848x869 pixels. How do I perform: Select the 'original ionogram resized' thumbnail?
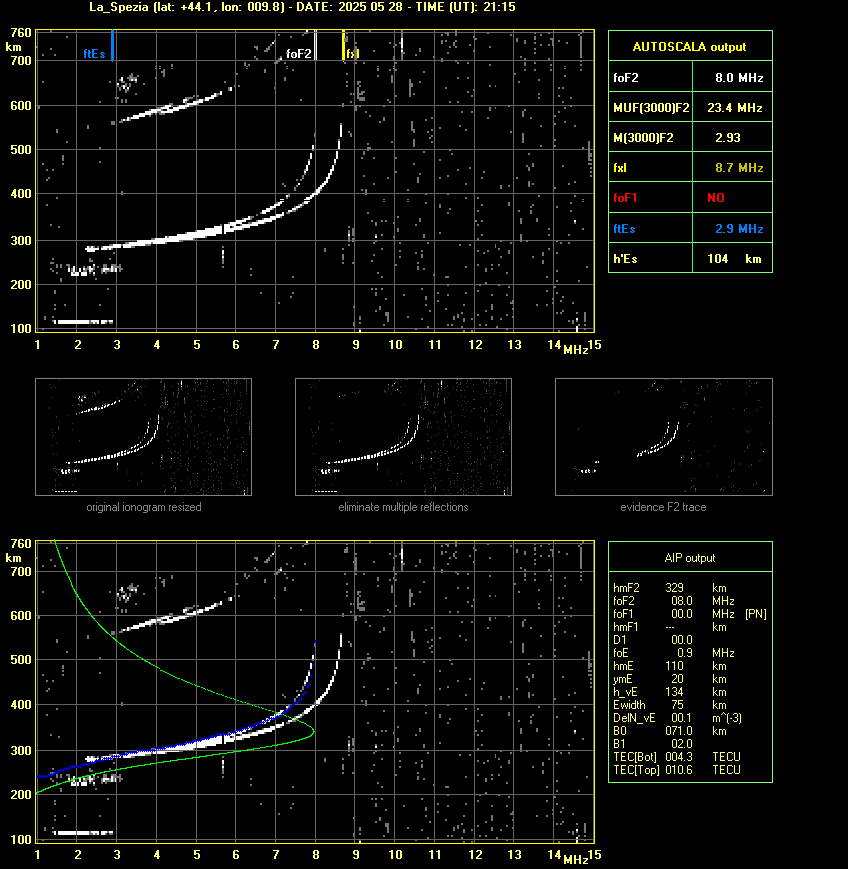[144, 437]
